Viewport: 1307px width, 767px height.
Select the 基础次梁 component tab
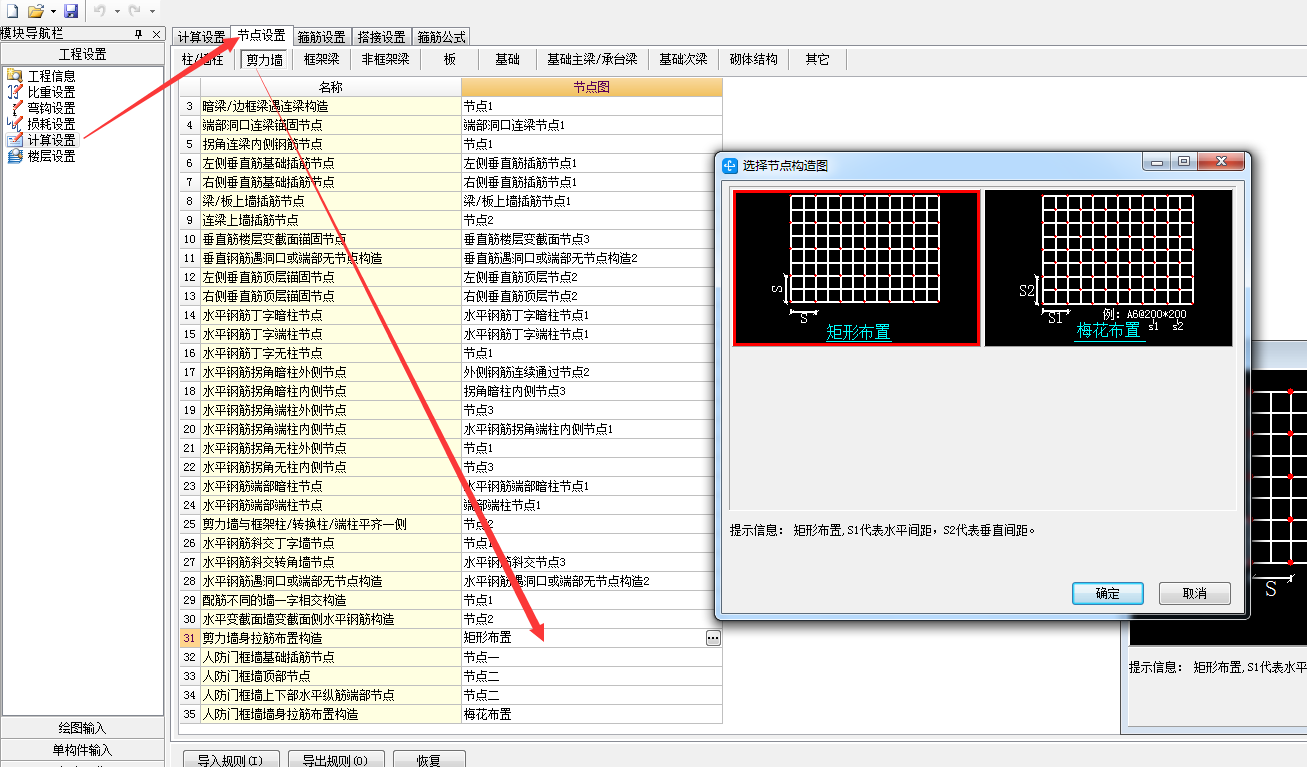(x=683, y=60)
